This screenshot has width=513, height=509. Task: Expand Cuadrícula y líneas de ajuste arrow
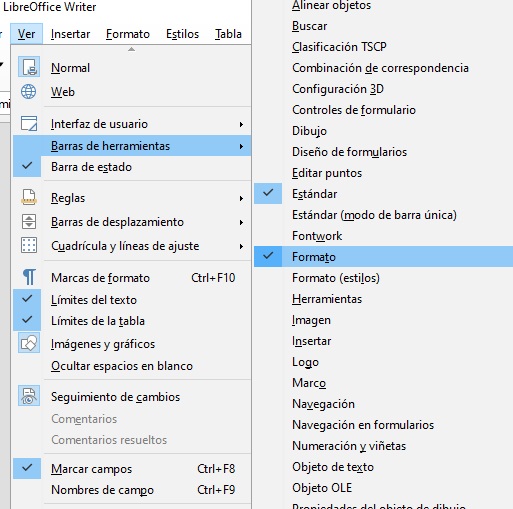click(x=241, y=246)
